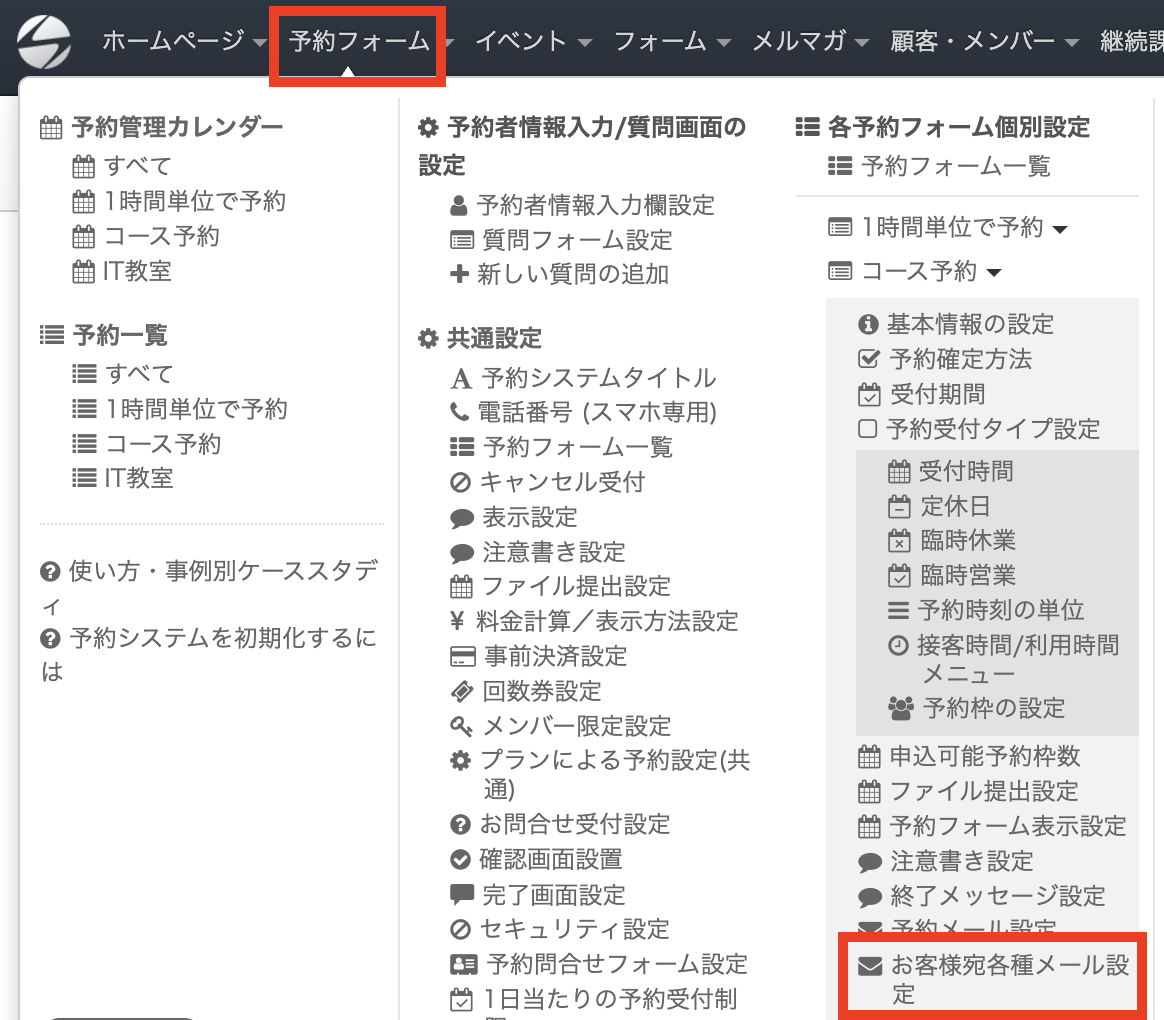1164x1020 pixels.
Task: Click the yen icon beside 料金計算／表示方法設定
Action: pos(458,621)
